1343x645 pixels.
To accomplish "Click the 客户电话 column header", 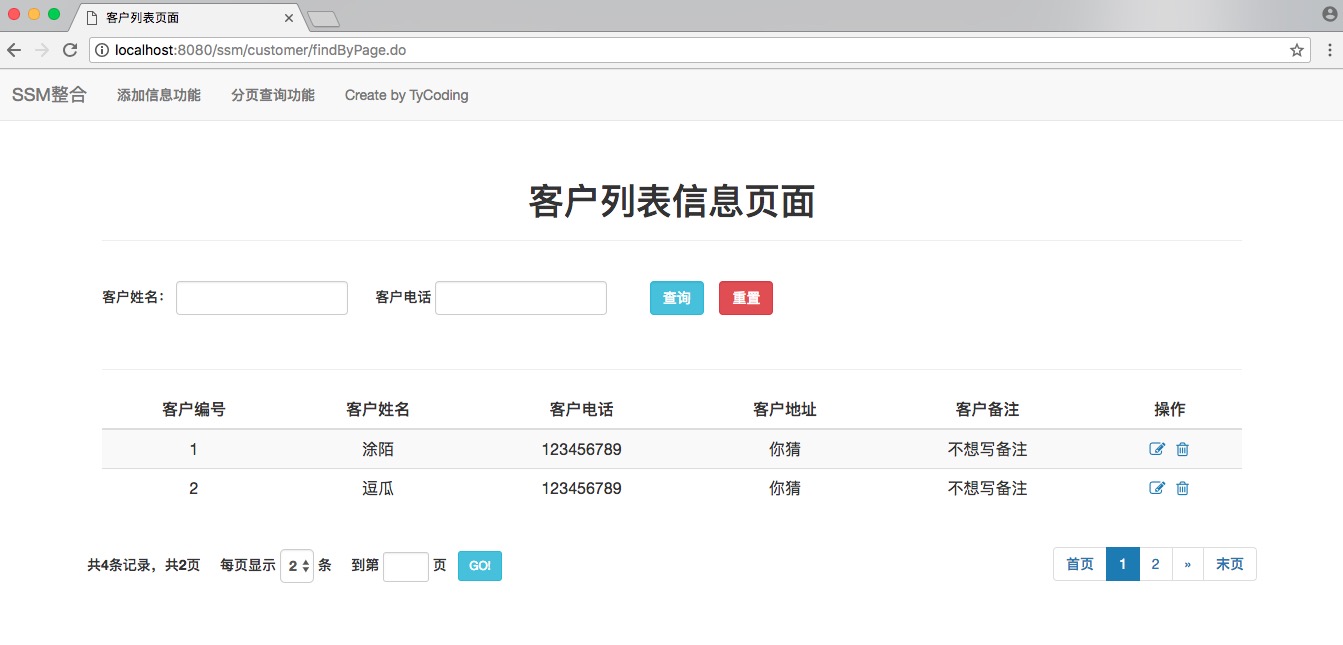I will pyautogui.click(x=582, y=409).
